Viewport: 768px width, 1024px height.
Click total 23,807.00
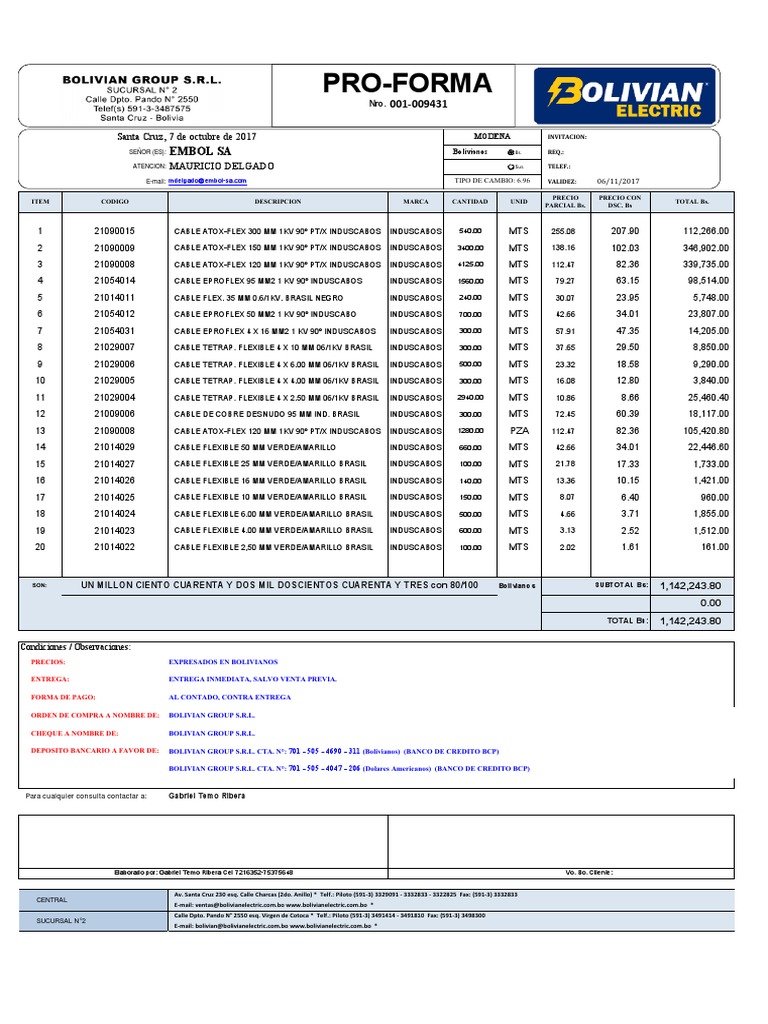[709, 314]
